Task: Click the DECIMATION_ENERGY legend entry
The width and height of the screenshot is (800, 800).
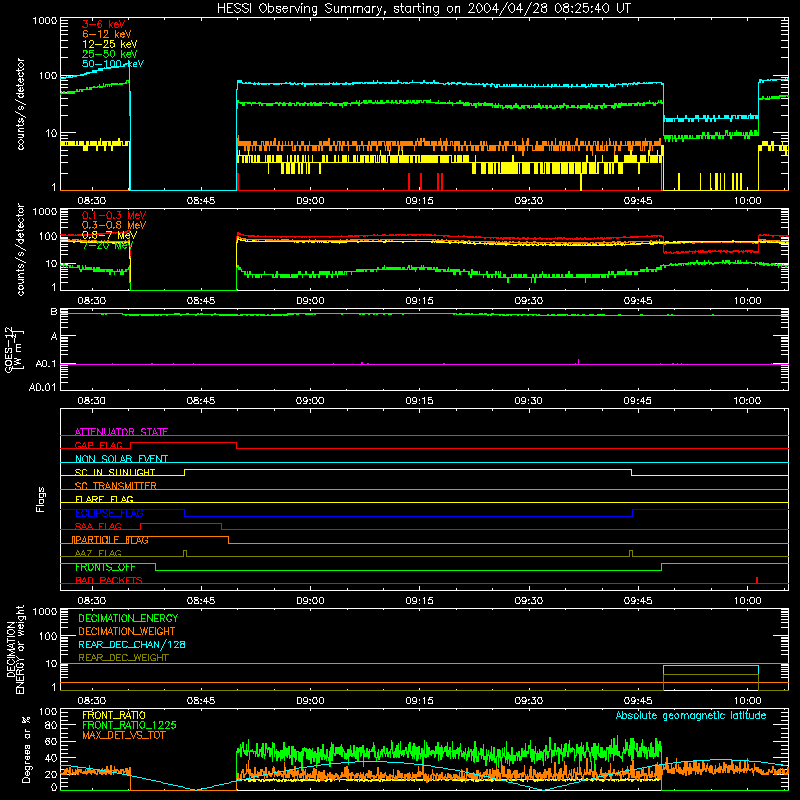Action: tap(128, 618)
